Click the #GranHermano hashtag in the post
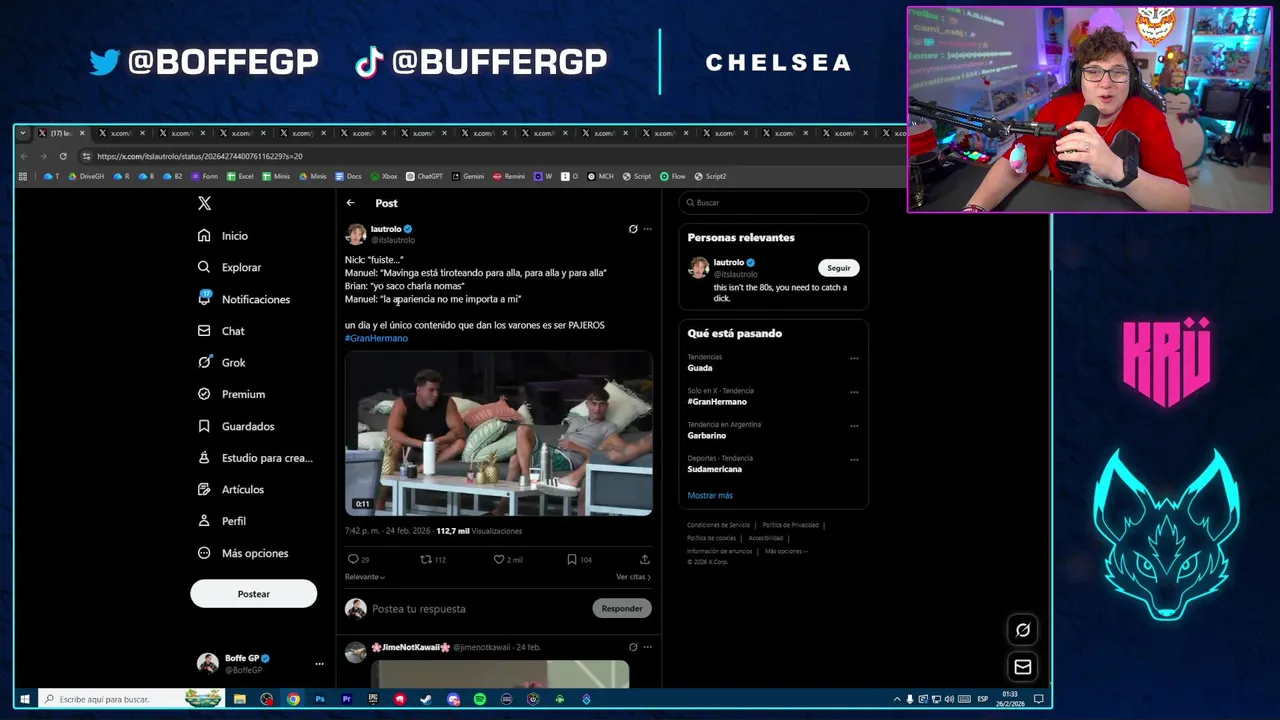Viewport: 1280px width, 720px height. (376, 338)
